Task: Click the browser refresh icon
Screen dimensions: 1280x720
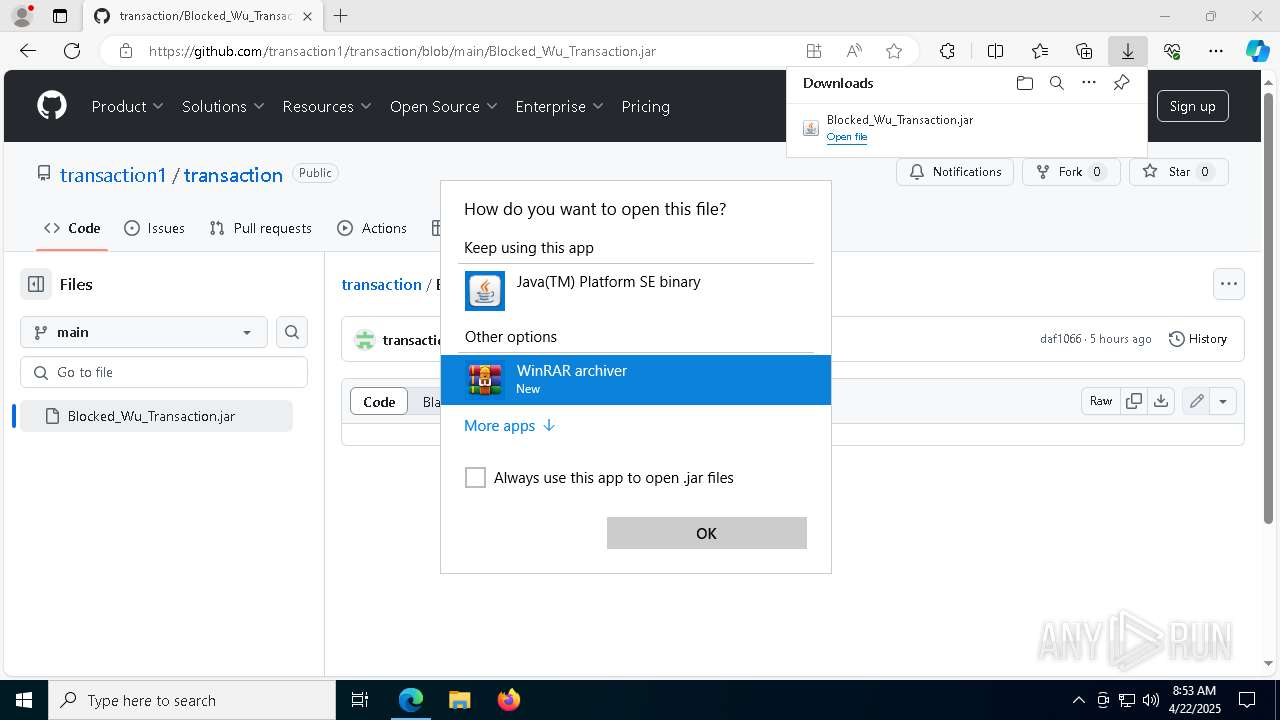Action: tap(72, 51)
